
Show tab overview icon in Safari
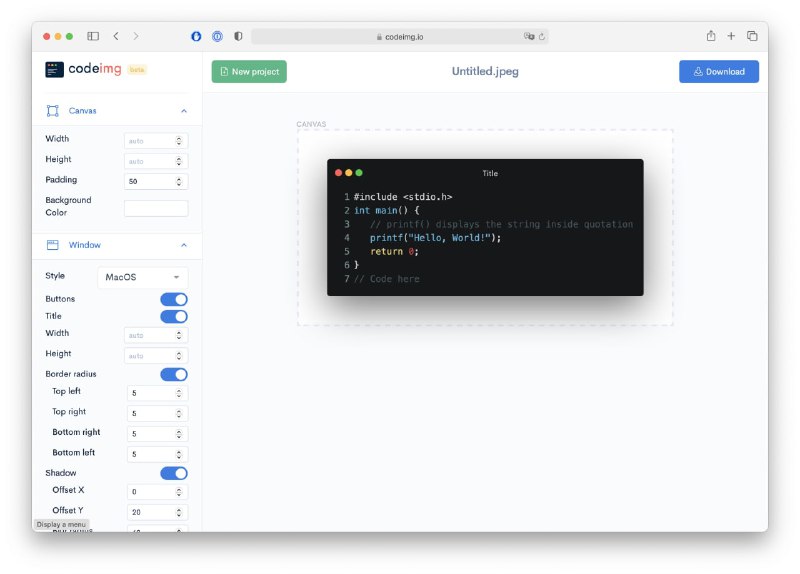[752, 36]
